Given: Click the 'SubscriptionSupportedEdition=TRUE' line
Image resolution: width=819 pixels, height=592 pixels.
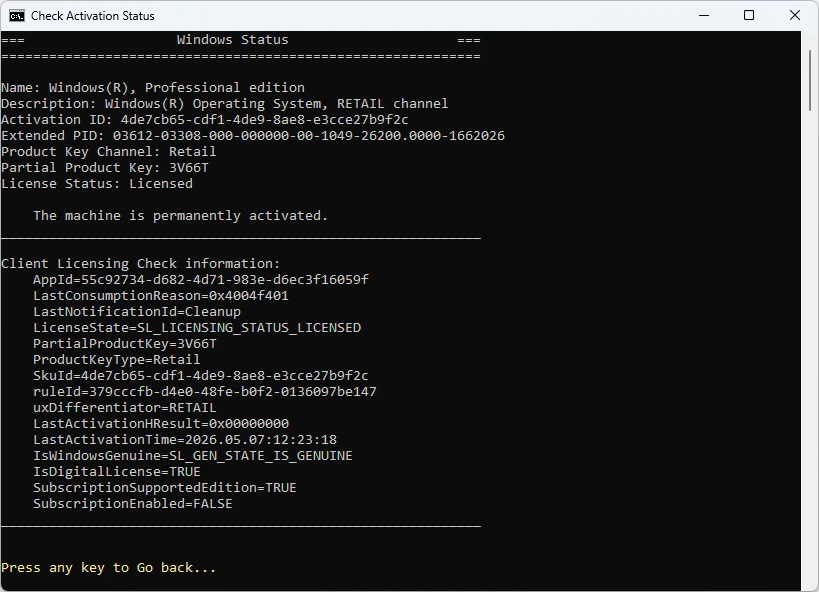Looking at the screenshot, I should tap(165, 487).
